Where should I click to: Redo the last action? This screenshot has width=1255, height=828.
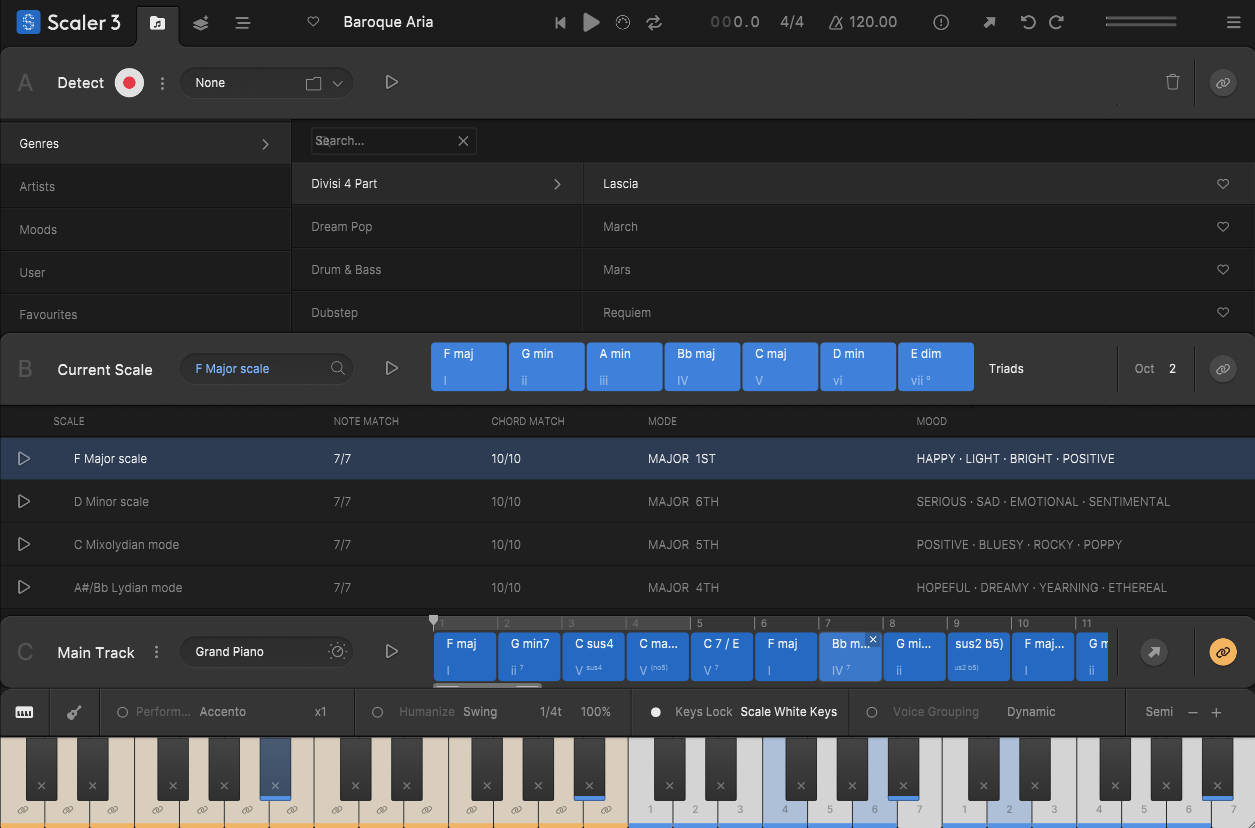(1056, 22)
